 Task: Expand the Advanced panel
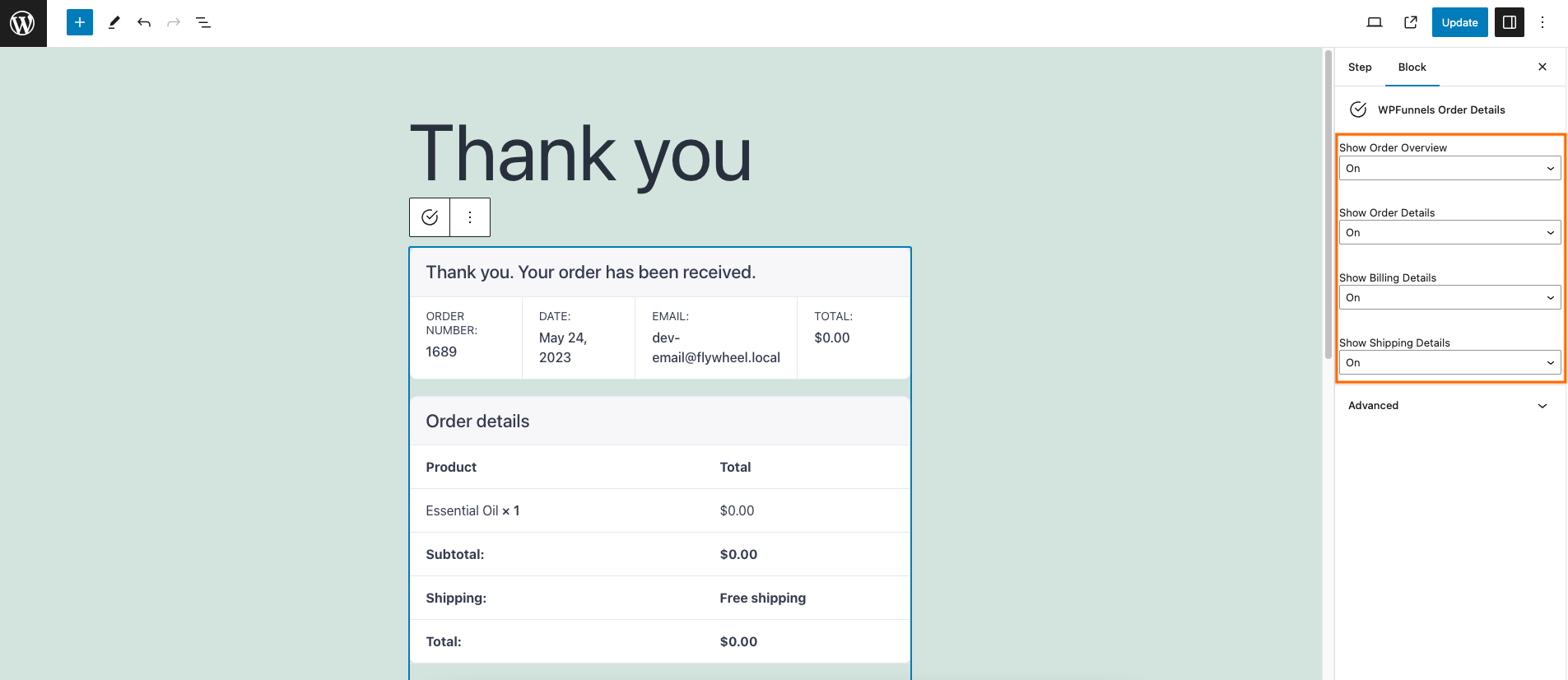click(1449, 406)
